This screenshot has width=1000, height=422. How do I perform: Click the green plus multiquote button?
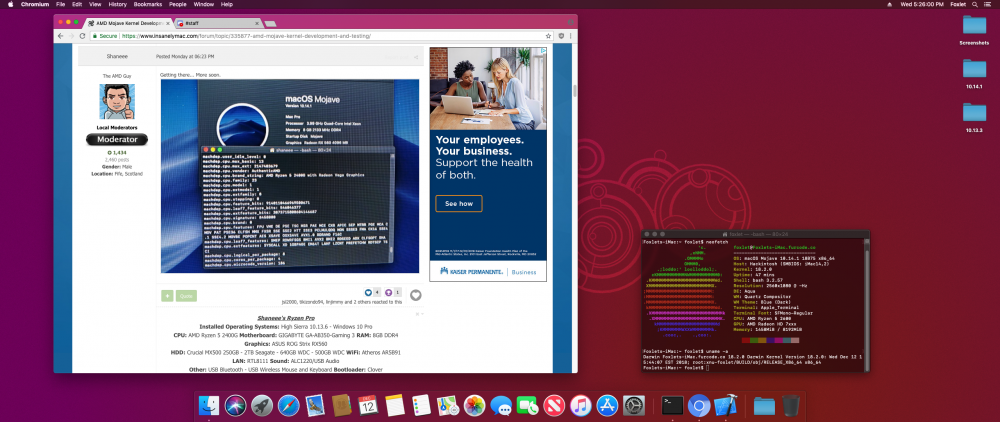166,296
